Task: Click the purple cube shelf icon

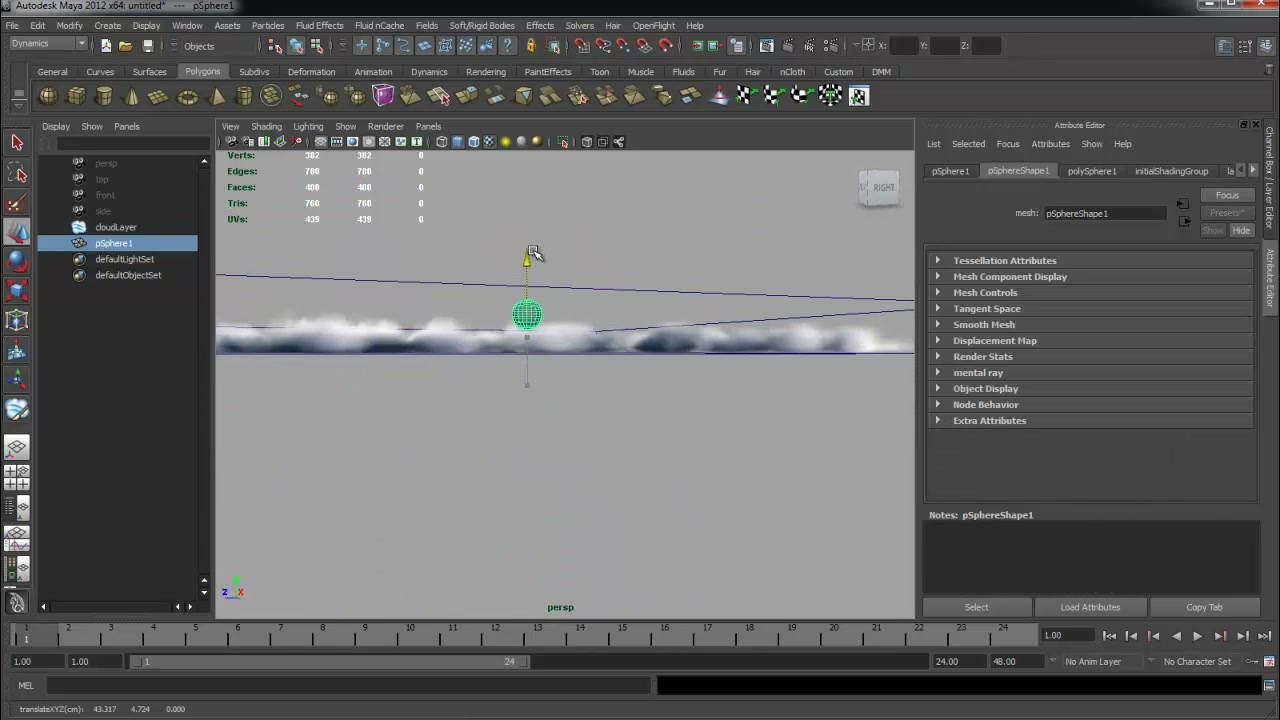Action: coord(383,96)
